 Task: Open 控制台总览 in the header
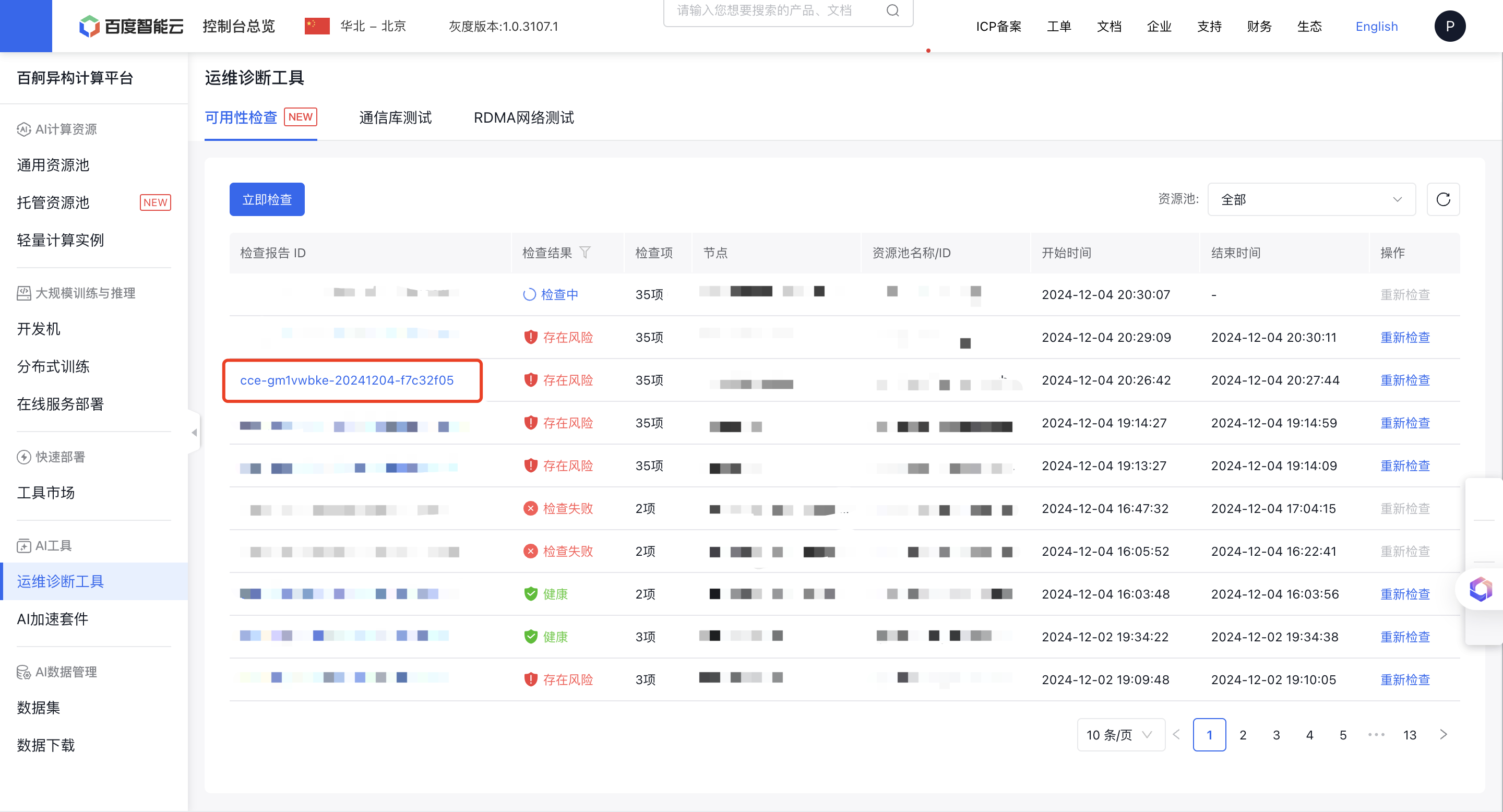coord(238,26)
